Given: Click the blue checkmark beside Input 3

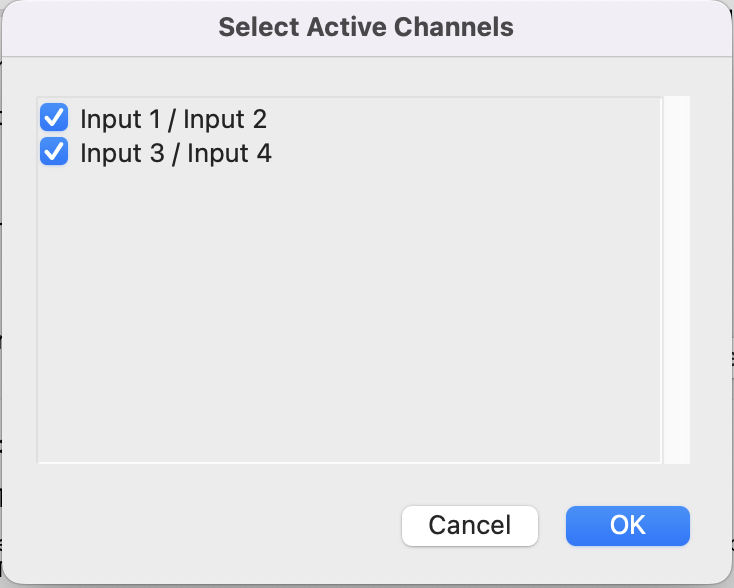Looking at the screenshot, I should click(x=54, y=151).
